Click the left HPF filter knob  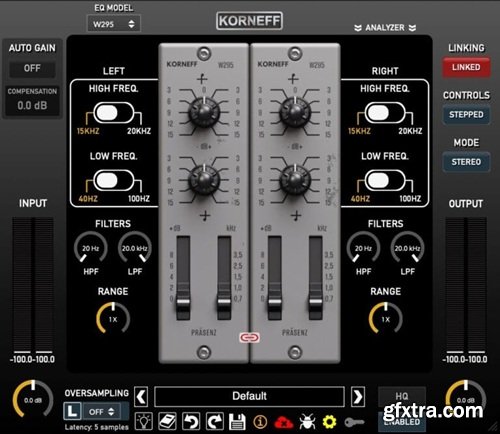(x=90, y=248)
